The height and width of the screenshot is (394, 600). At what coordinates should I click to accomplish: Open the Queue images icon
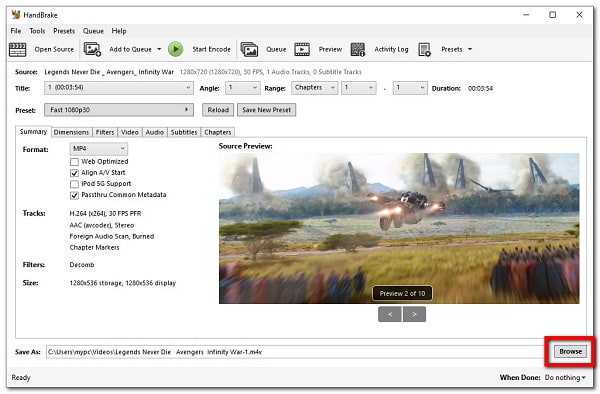249,49
